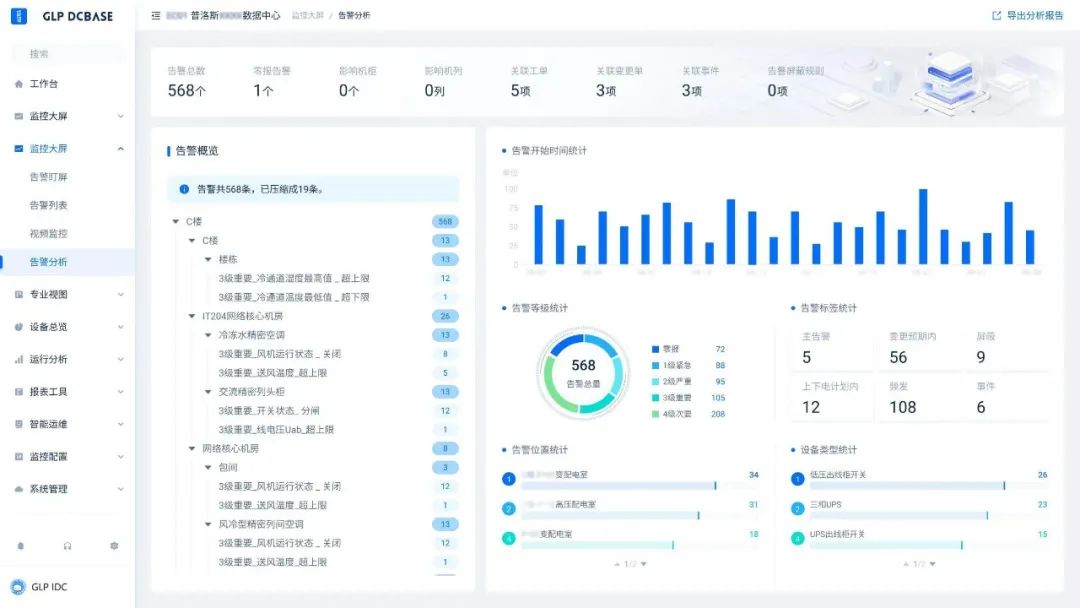
Task: Toggle the 1级紧急 legend entry
Action: pyautogui.click(x=688, y=366)
